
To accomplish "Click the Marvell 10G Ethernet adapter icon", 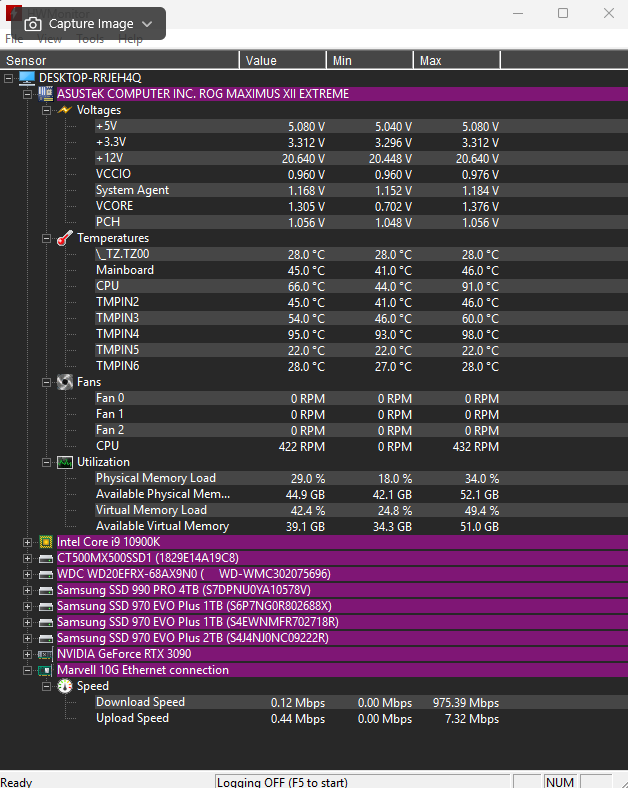I will (x=46, y=670).
